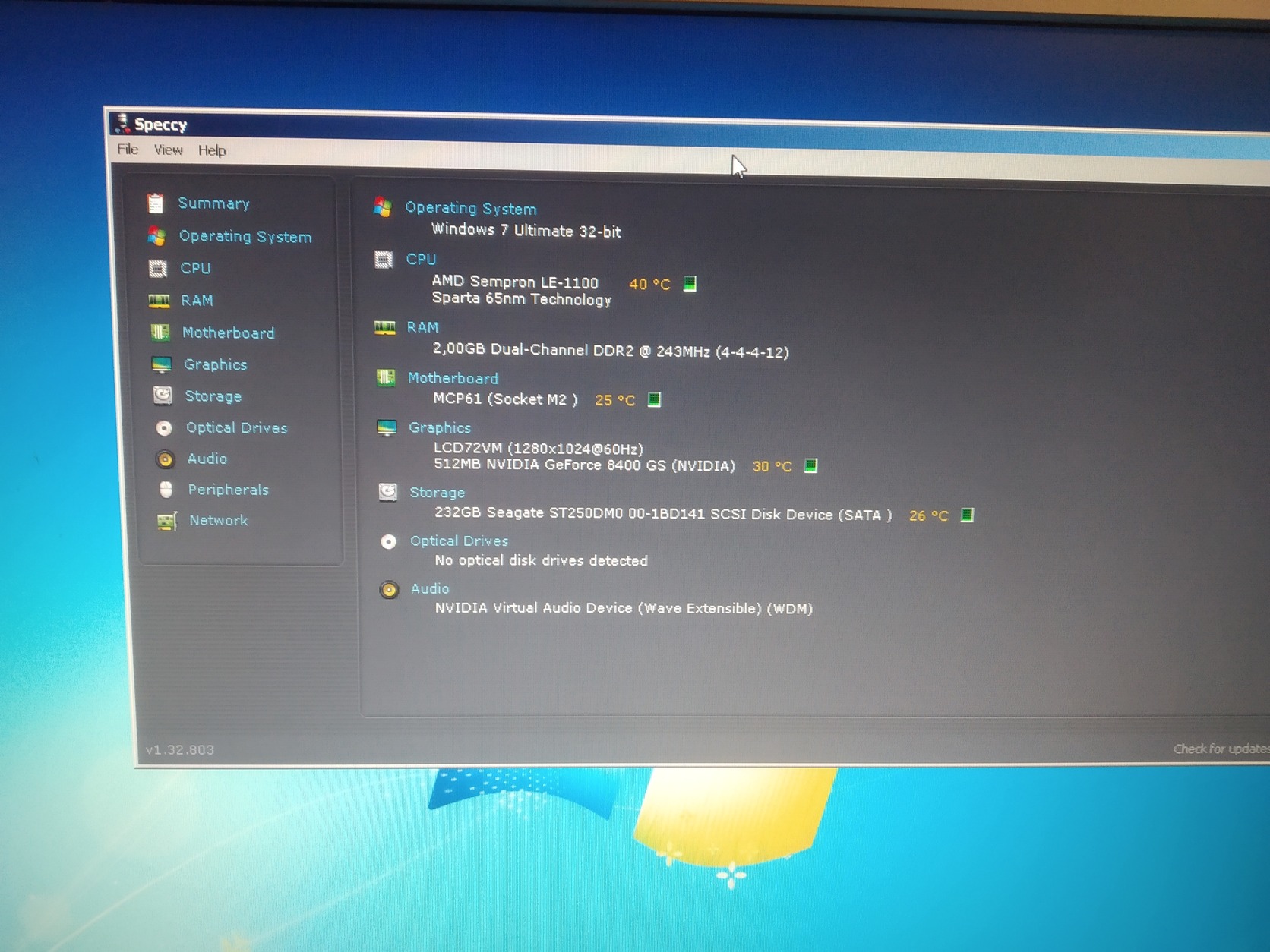The image size is (1270, 952).
Task: Click the '512MB NVIDIA GeForce 8400 GS' text
Action: (585, 465)
